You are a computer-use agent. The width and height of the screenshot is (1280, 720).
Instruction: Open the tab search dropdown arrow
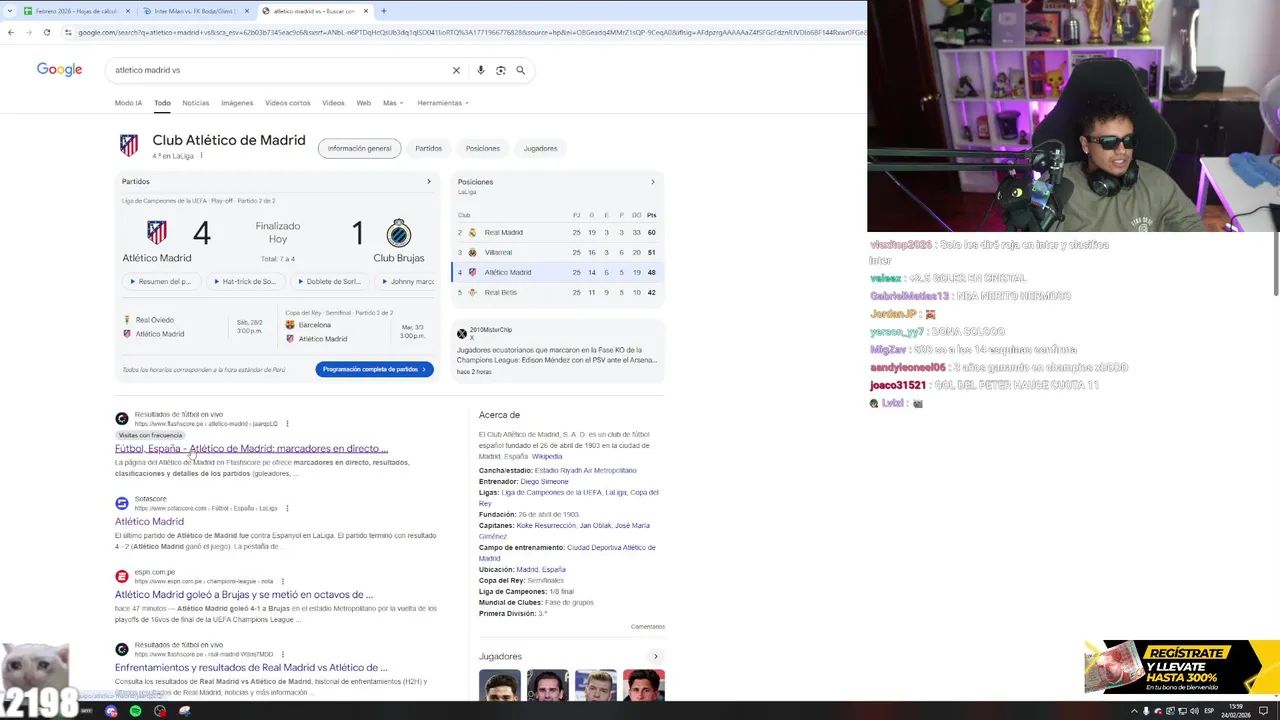pyautogui.click(x=9, y=11)
